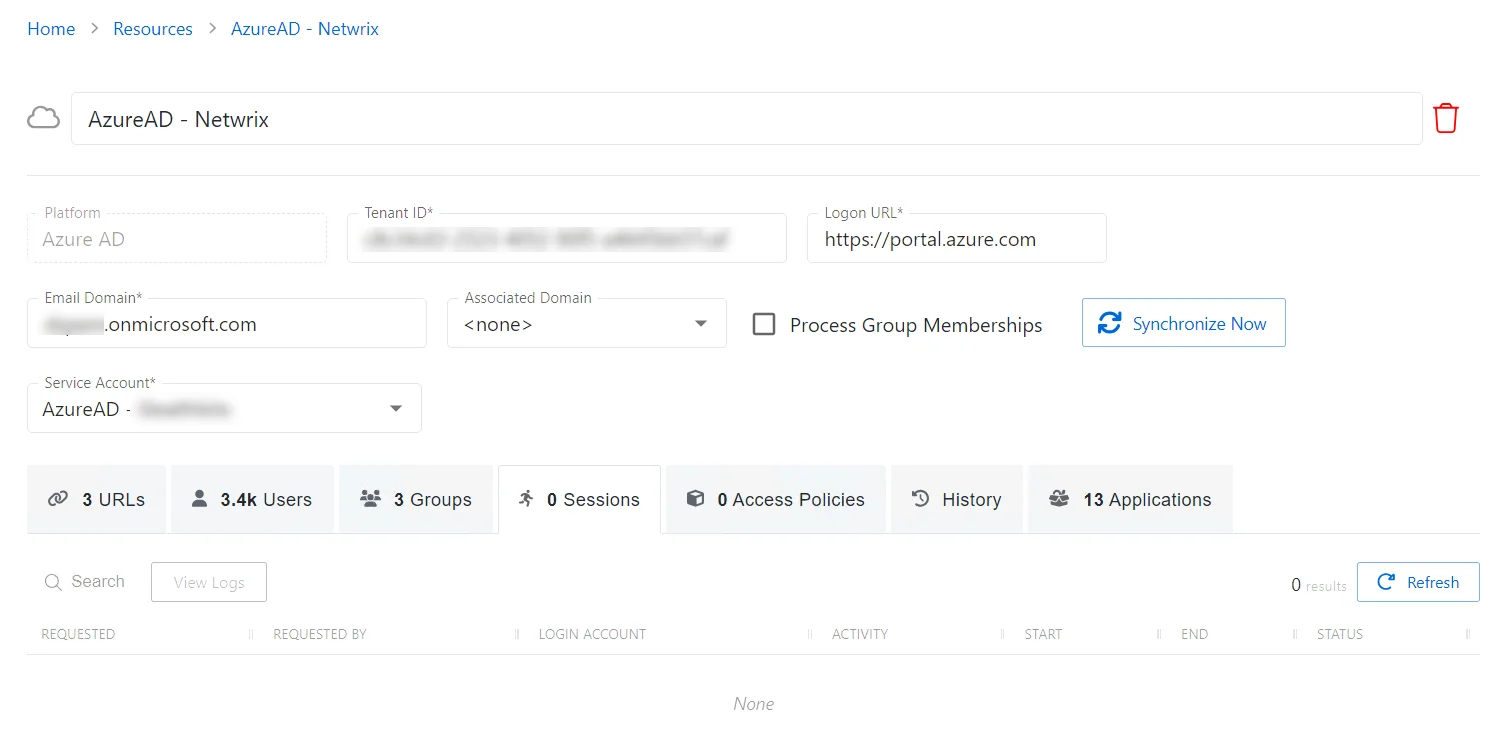Delete resource using red trash icon

coord(1446,118)
